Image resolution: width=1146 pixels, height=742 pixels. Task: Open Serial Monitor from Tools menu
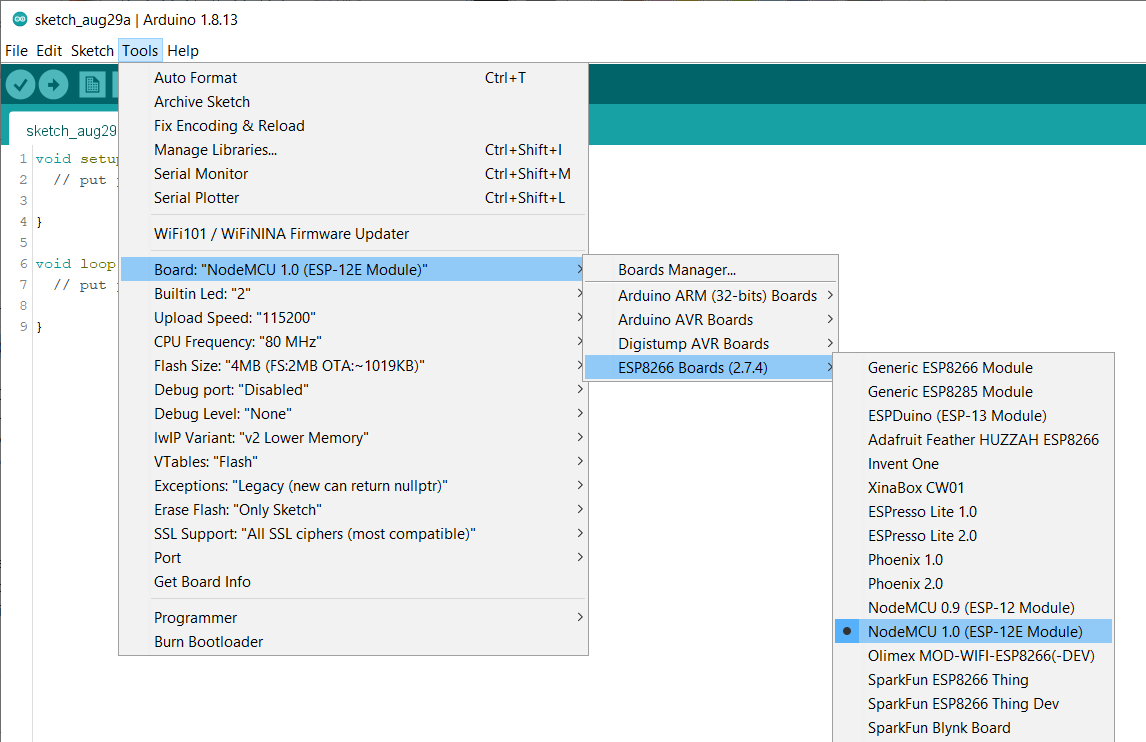(201, 174)
